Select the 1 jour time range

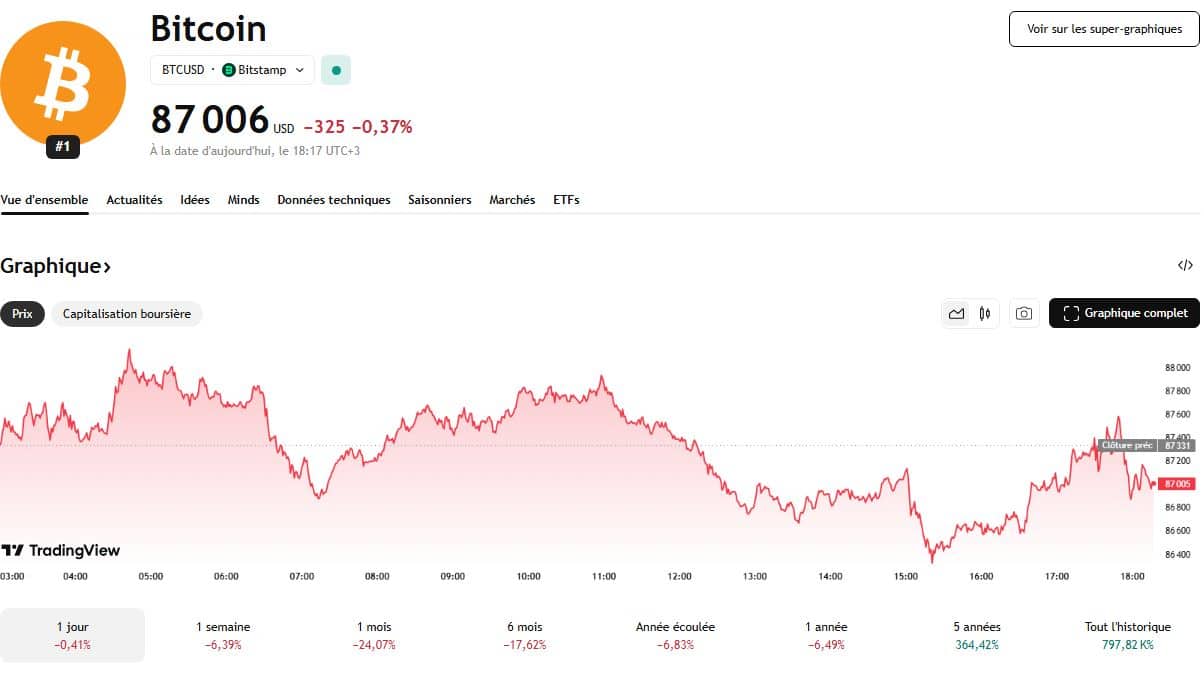point(72,635)
